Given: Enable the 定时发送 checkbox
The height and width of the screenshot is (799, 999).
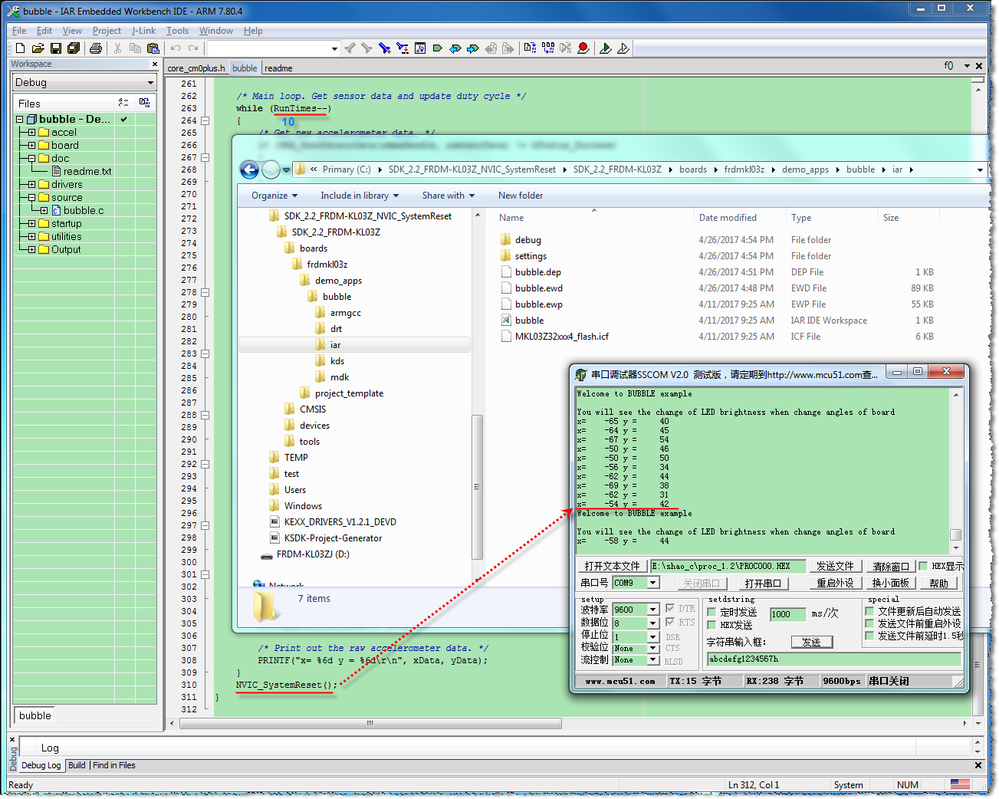Looking at the screenshot, I should click(712, 612).
